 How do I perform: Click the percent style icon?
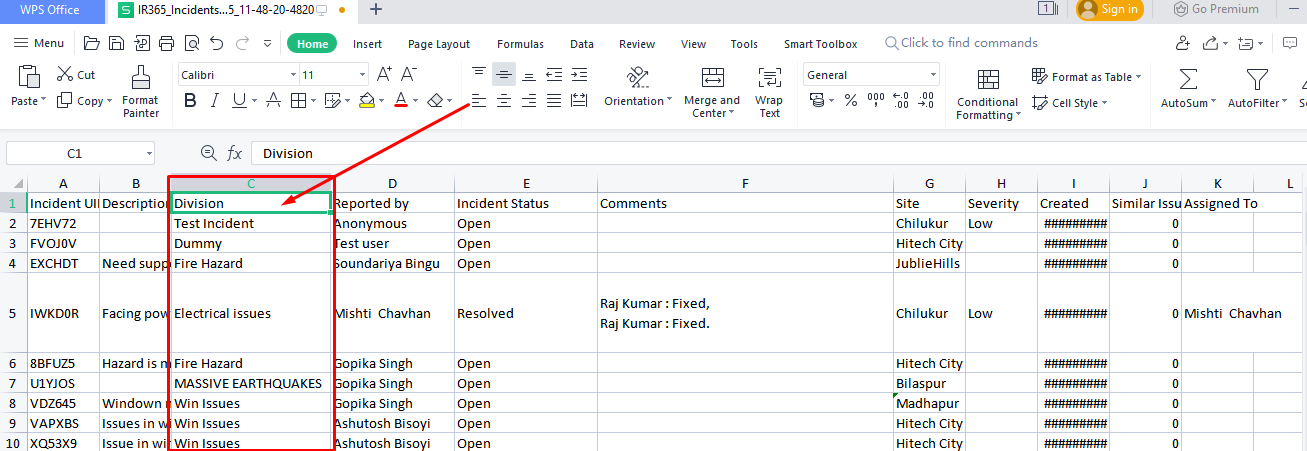[x=851, y=101]
